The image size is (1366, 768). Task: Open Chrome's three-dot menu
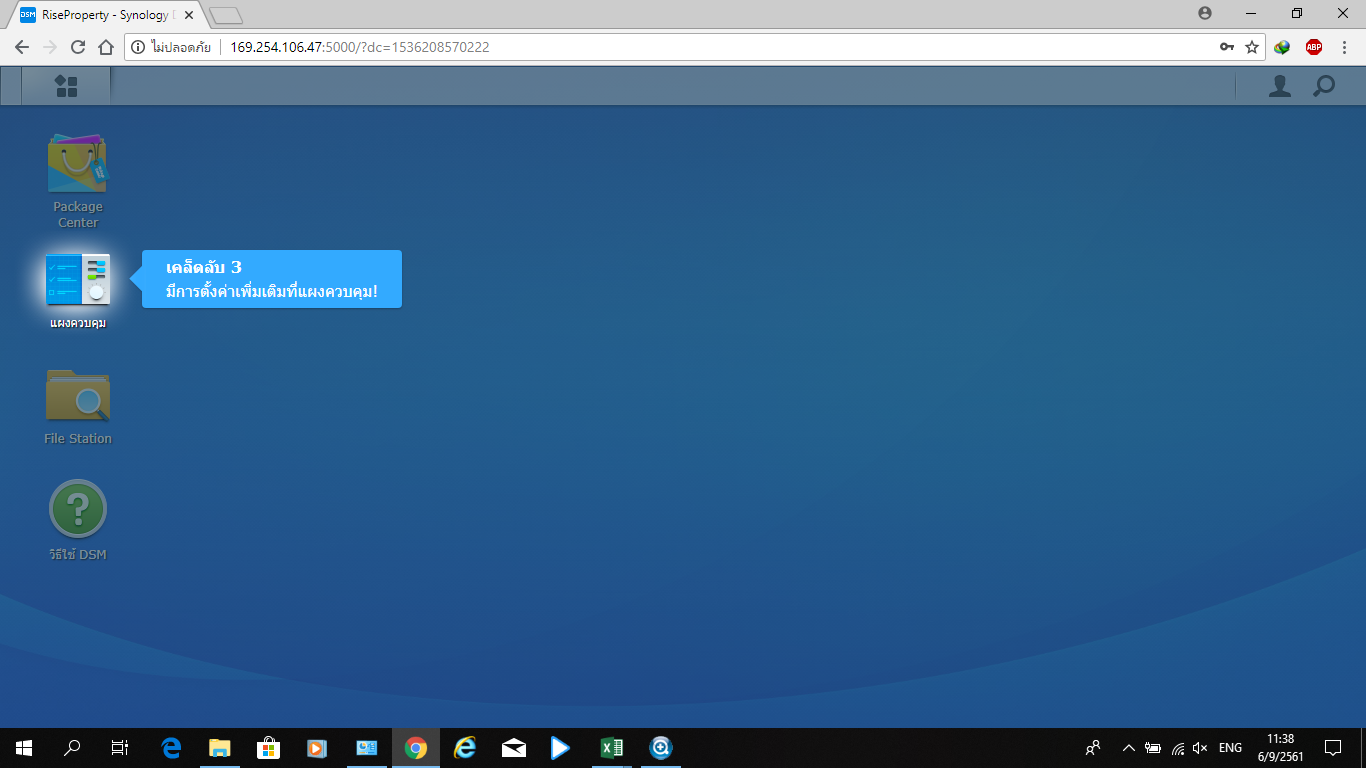[x=1344, y=47]
